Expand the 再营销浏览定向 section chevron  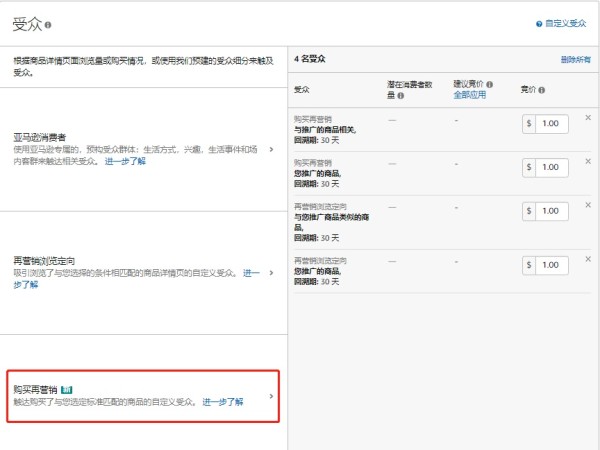pyautogui.click(x=271, y=273)
